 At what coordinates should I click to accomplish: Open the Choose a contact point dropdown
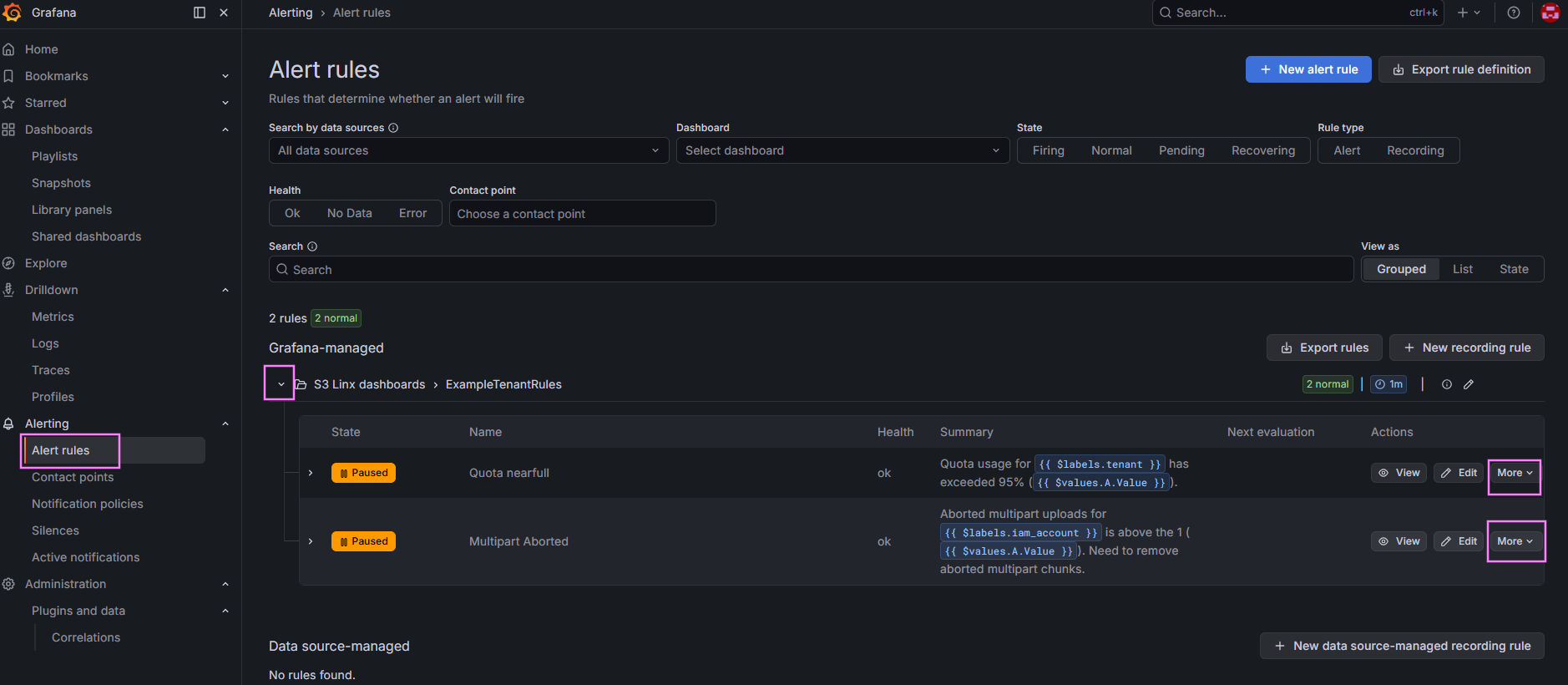582,213
